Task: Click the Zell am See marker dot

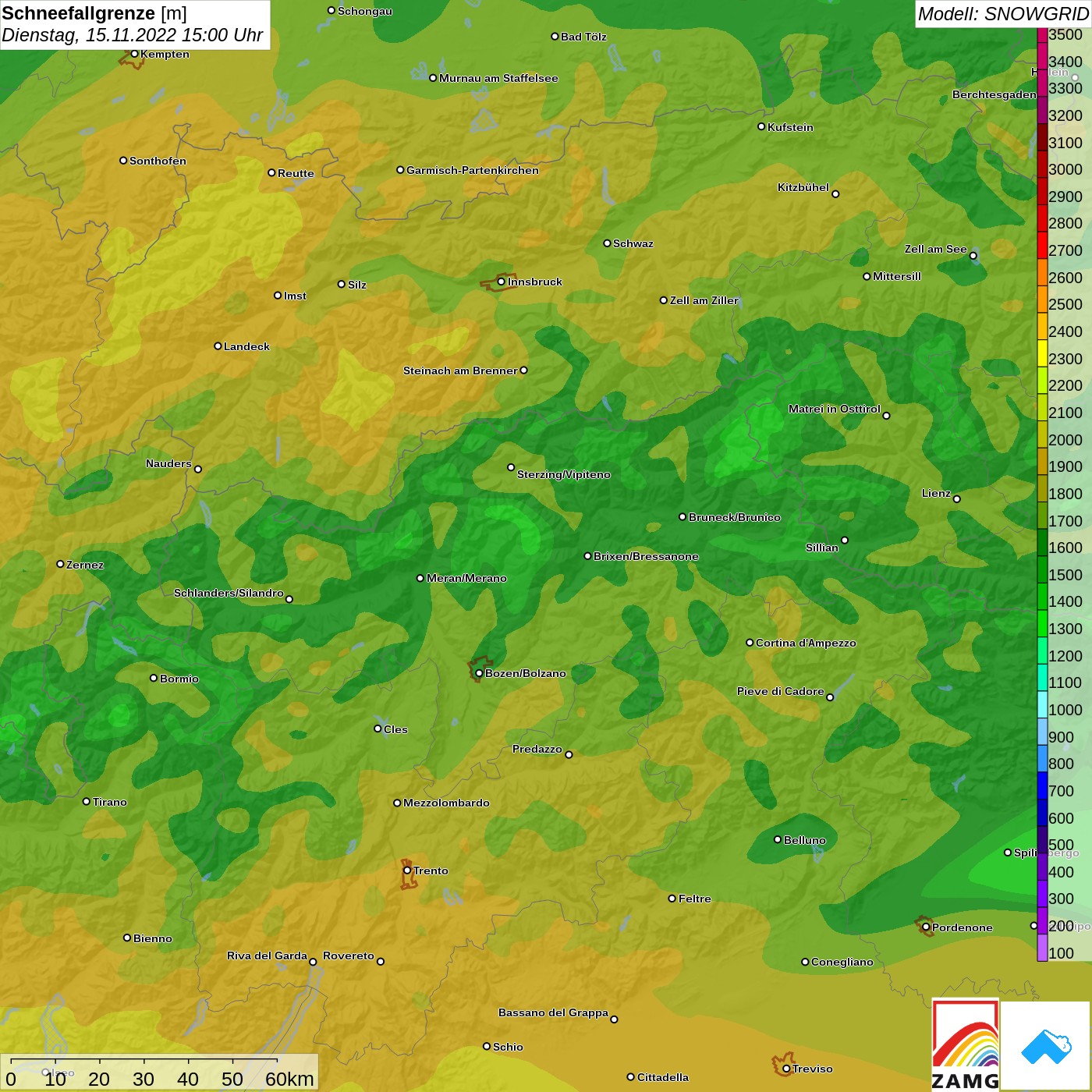Action: point(973,256)
